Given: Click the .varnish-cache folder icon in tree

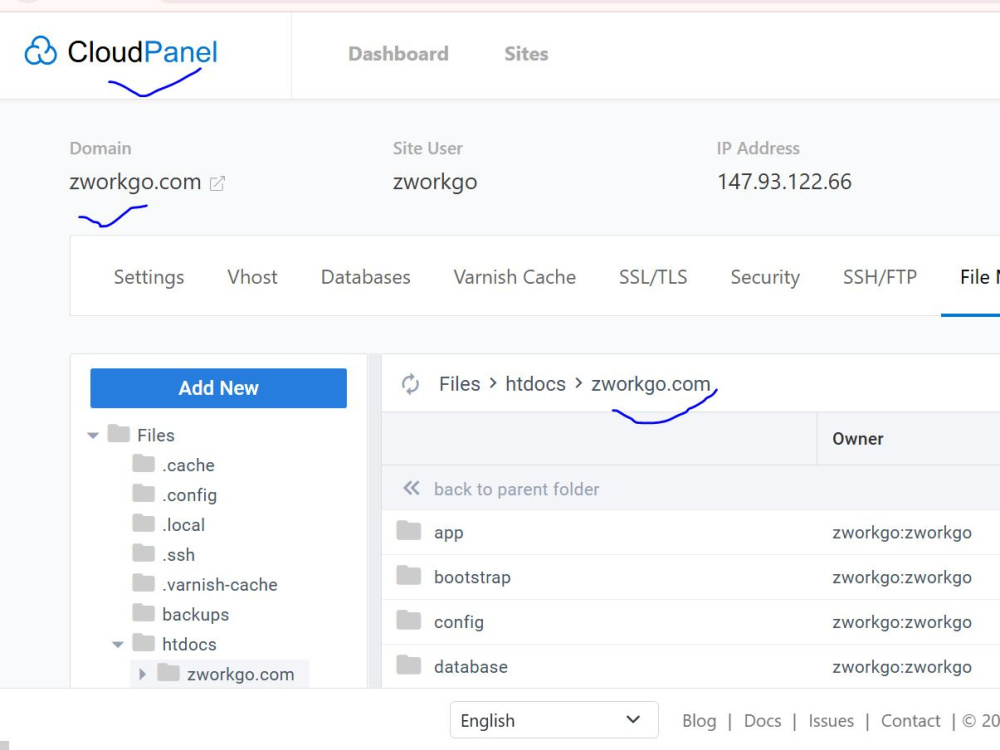Looking at the screenshot, I should click(143, 583).
